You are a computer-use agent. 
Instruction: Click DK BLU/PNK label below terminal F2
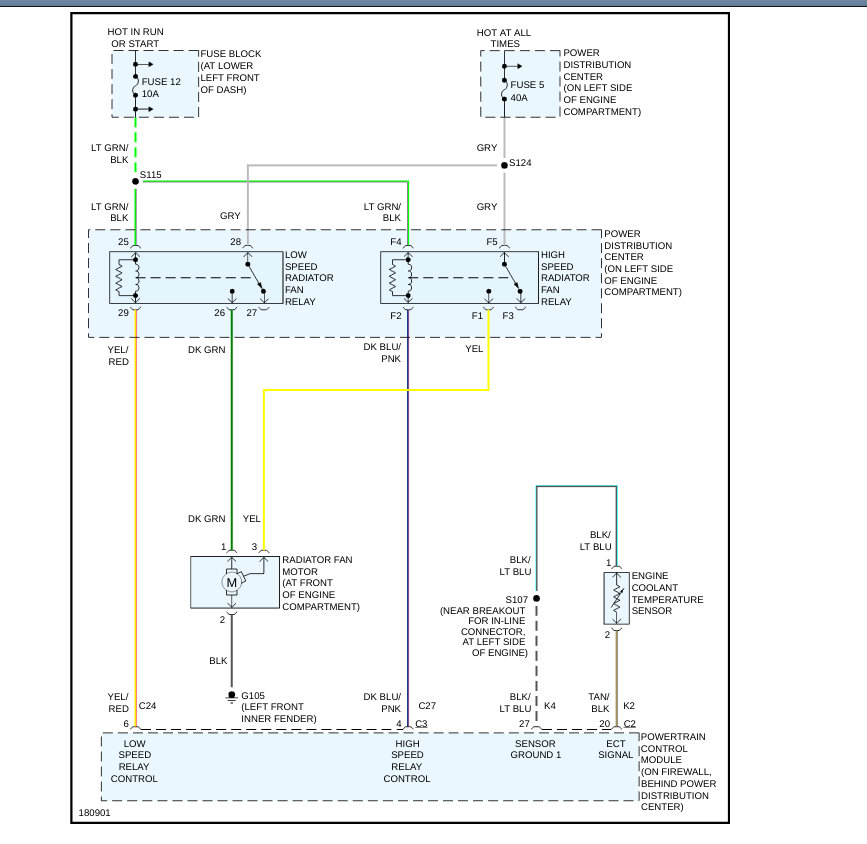tap(382, 353)
